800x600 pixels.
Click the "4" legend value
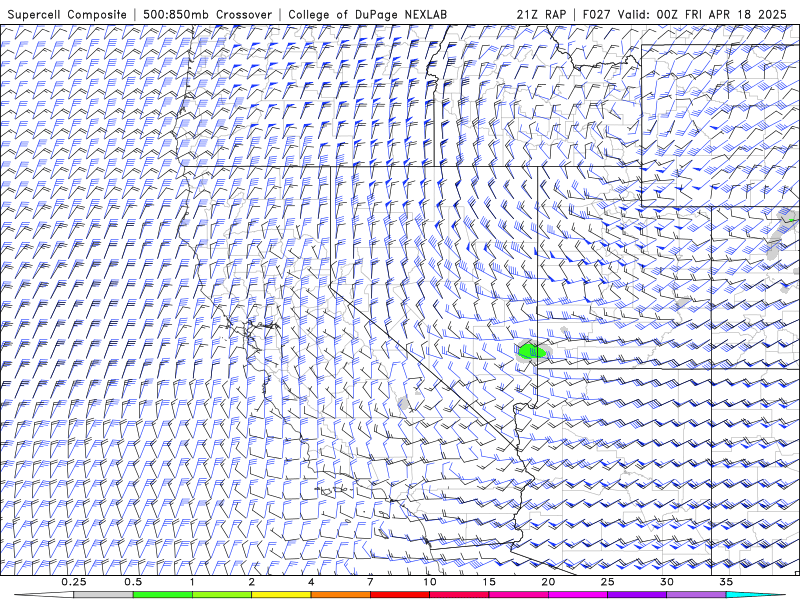[311, 582]
